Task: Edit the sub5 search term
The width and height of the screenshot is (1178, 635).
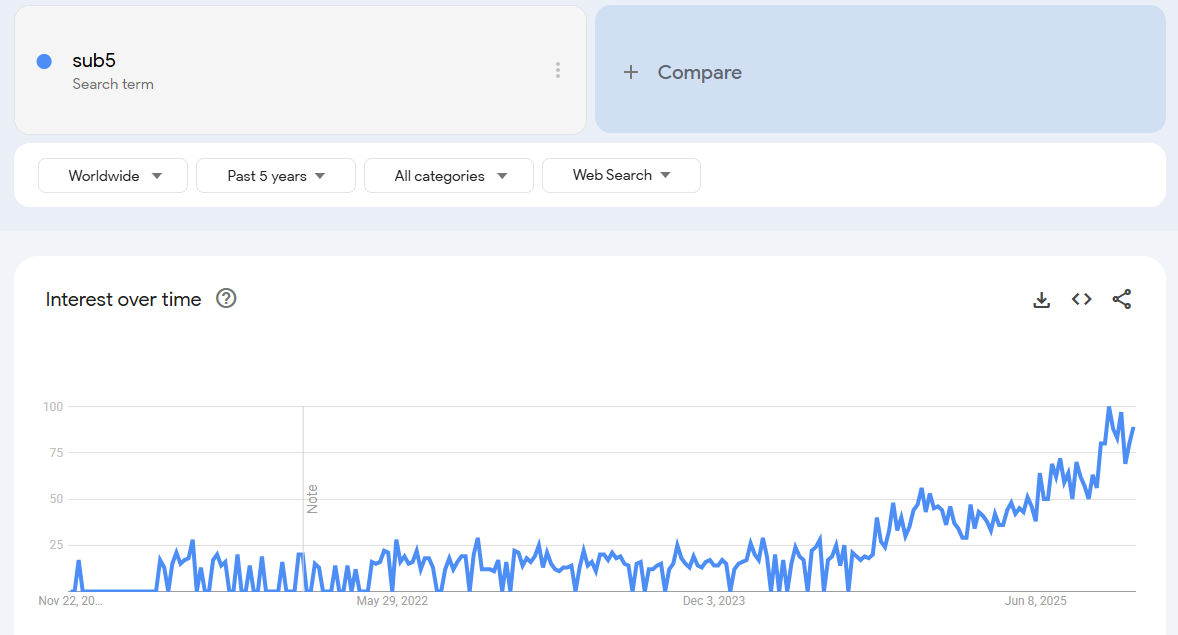Action: 94,60
